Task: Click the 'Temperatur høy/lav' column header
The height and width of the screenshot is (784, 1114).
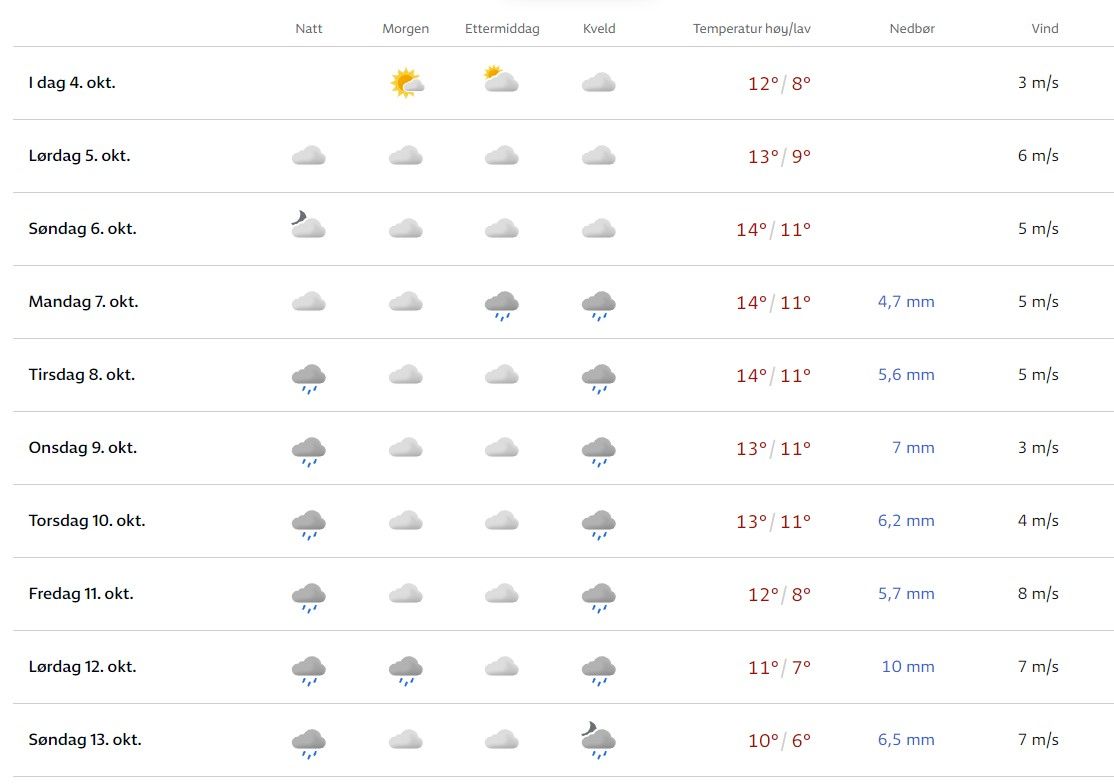Action: tap(752, 29)
